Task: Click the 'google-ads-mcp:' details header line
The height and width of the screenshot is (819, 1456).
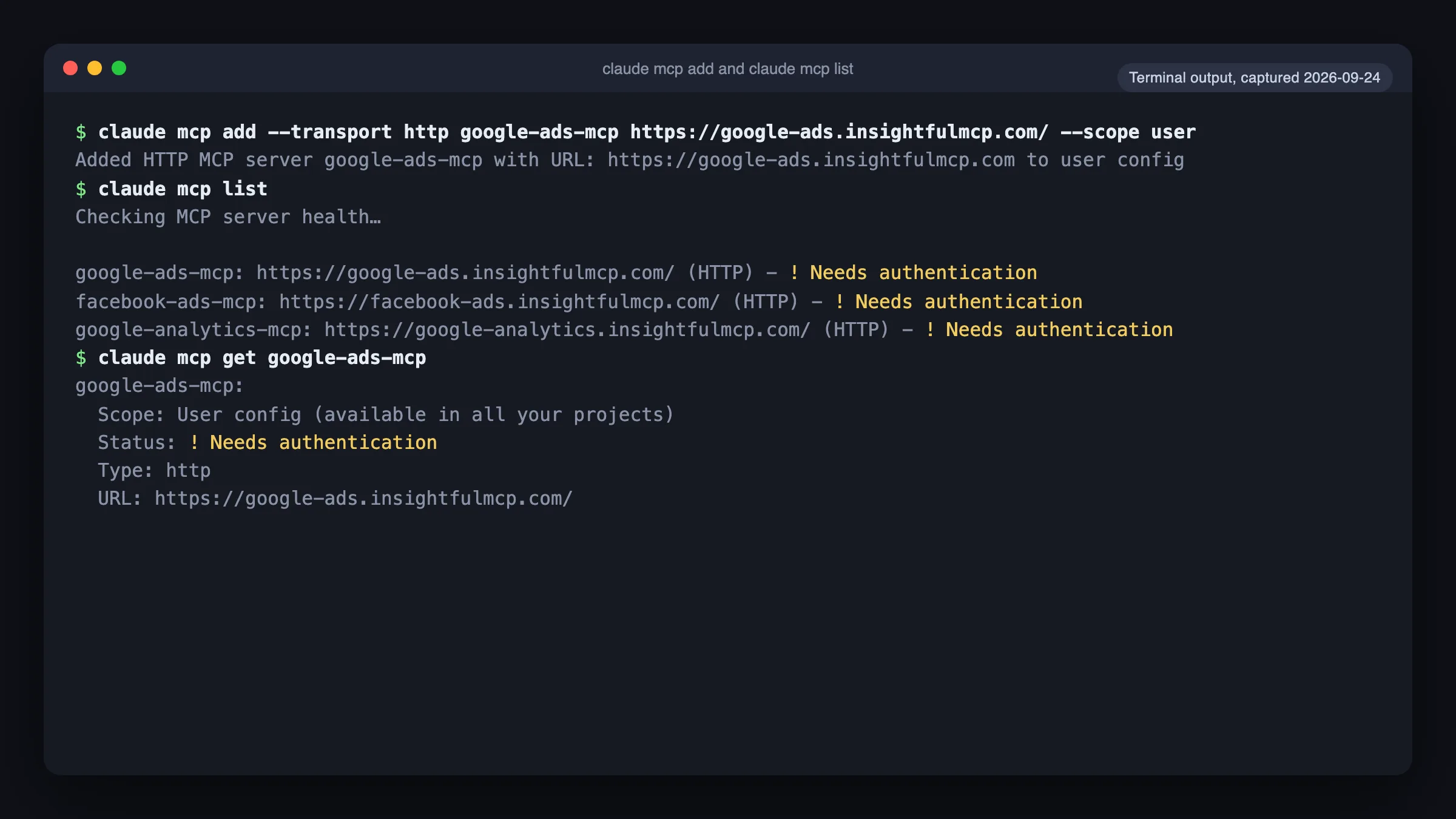Action: (160, 386)
